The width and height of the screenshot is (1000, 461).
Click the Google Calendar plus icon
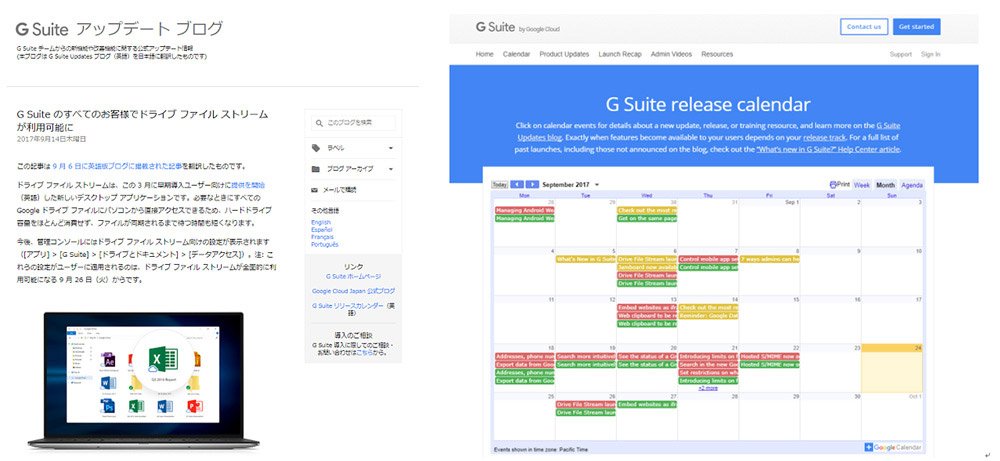[x=869, y=448]
